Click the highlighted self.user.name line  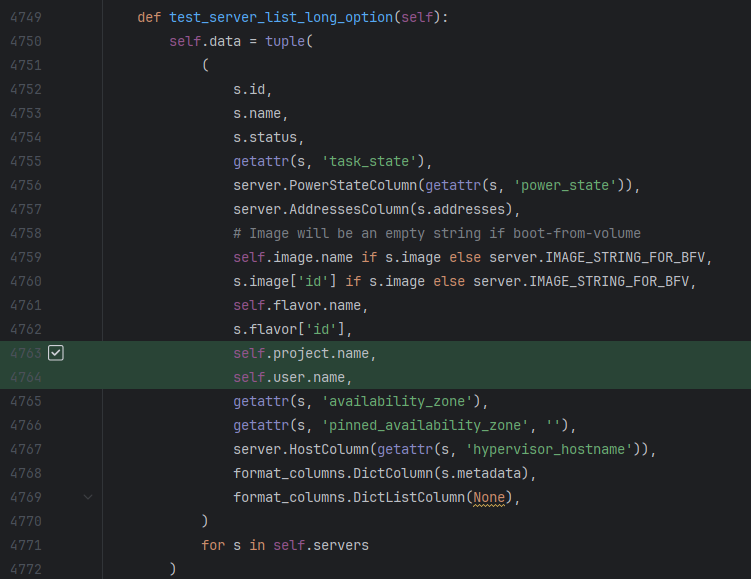(x=293, y=377)
